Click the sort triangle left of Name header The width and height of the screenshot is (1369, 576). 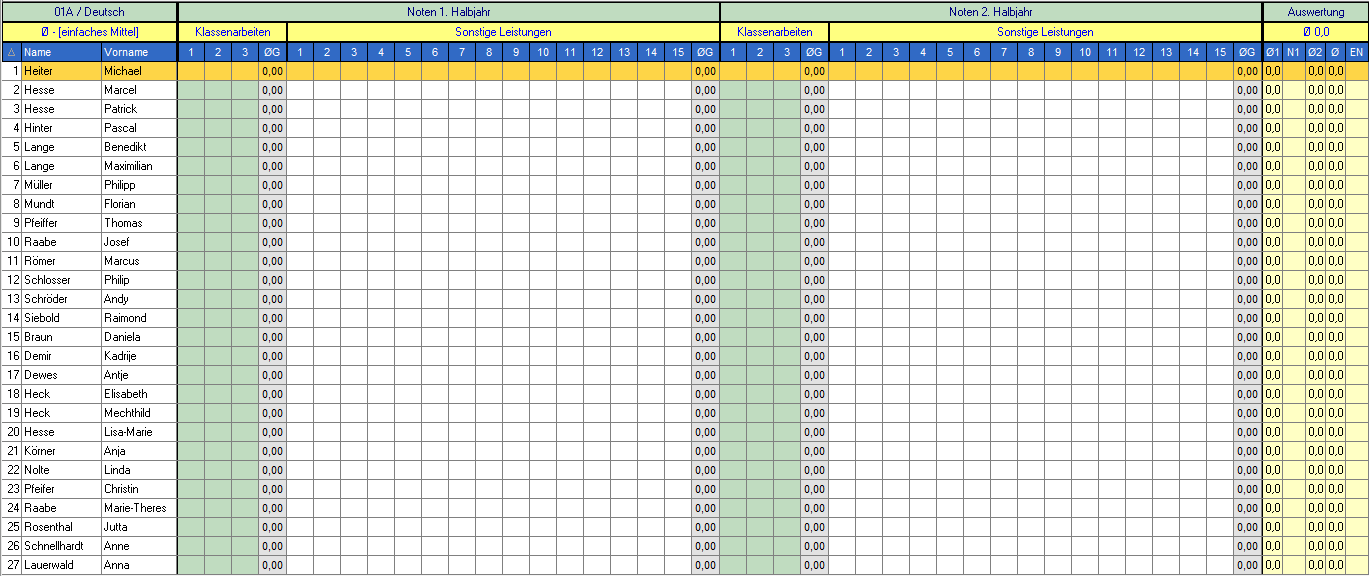pos(11,52)
